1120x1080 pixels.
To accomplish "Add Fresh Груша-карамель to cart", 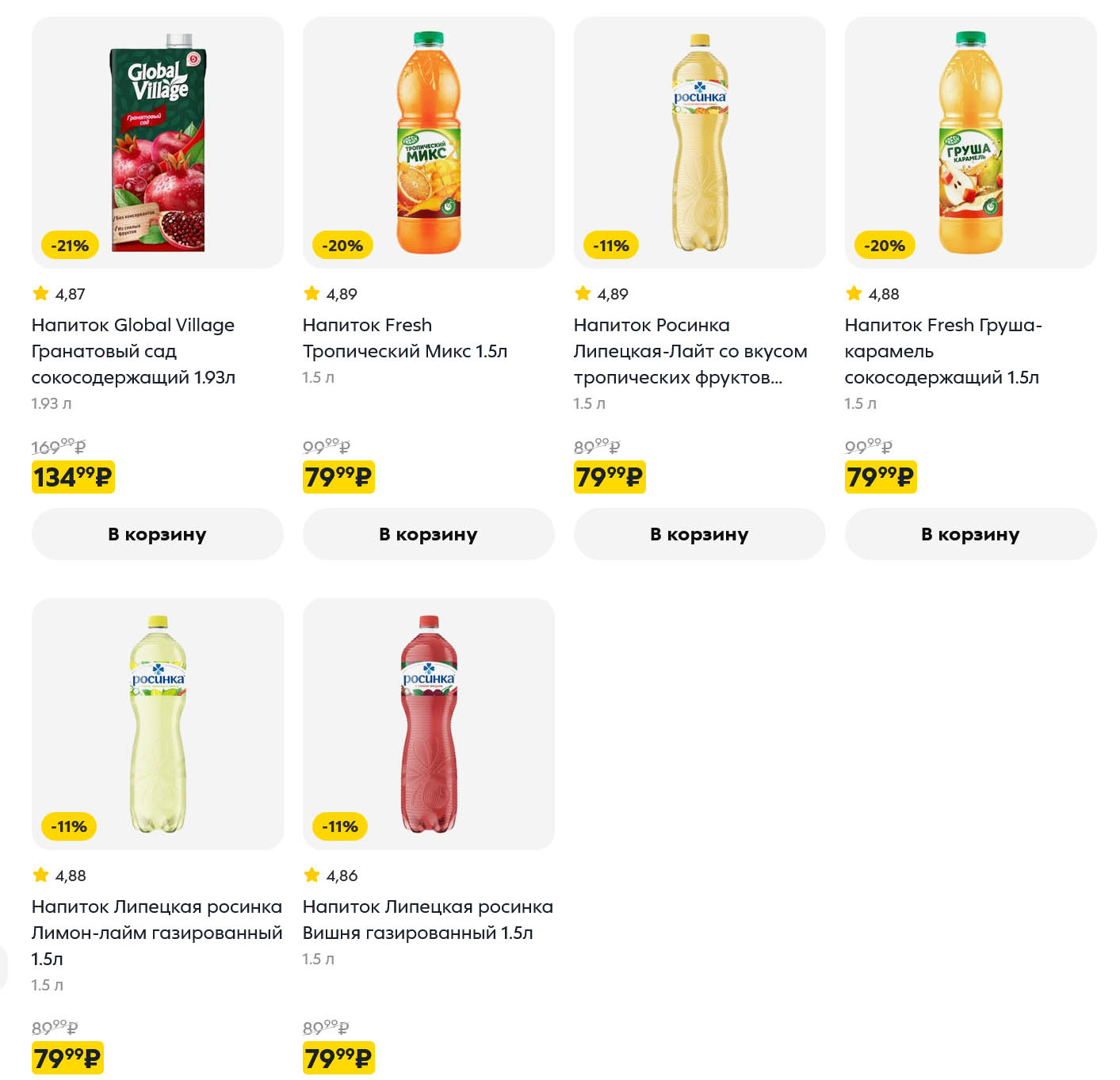I will point(970,534).
